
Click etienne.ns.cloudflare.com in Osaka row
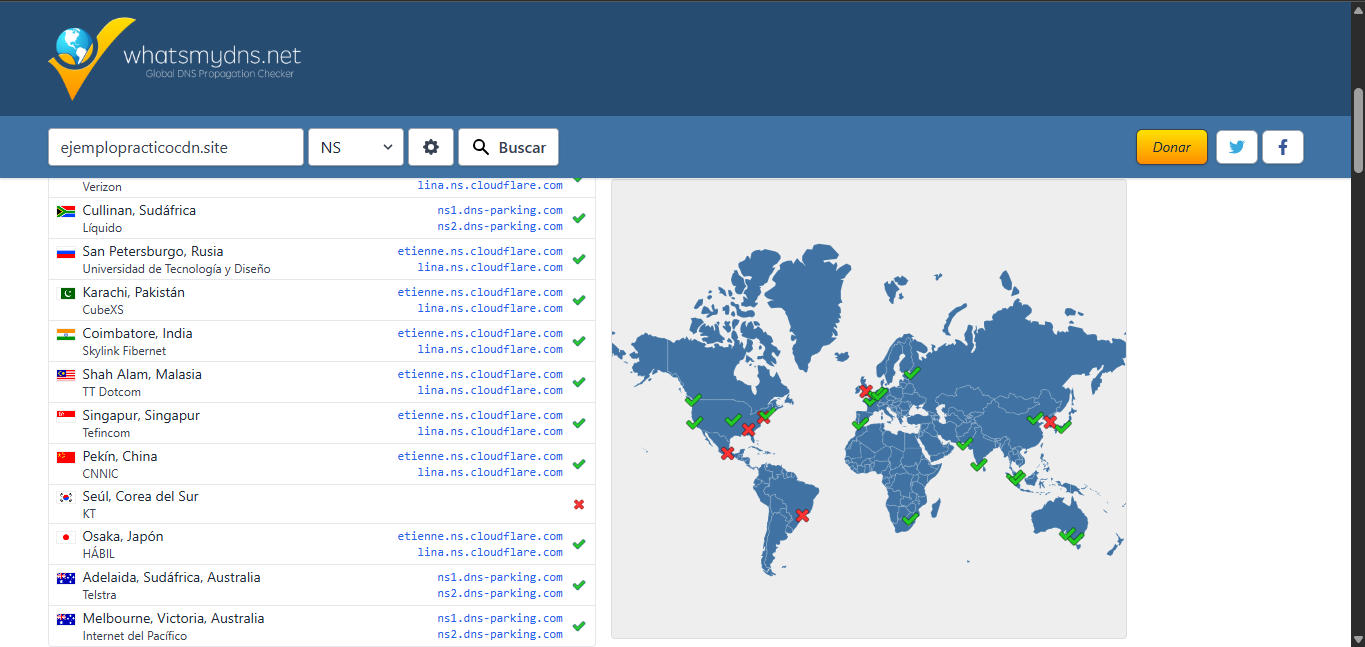[480, 536]
